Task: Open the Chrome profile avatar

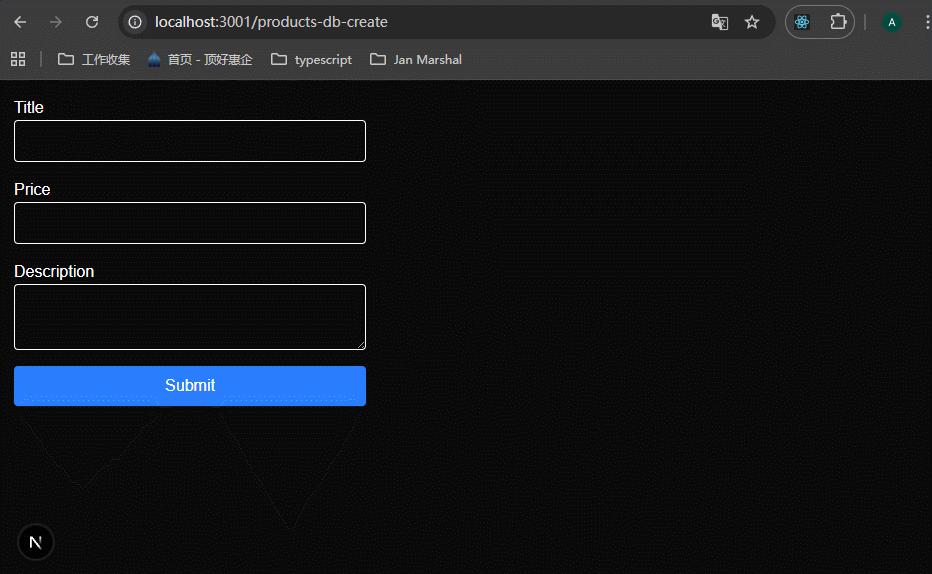Action: tap(892, 22)
